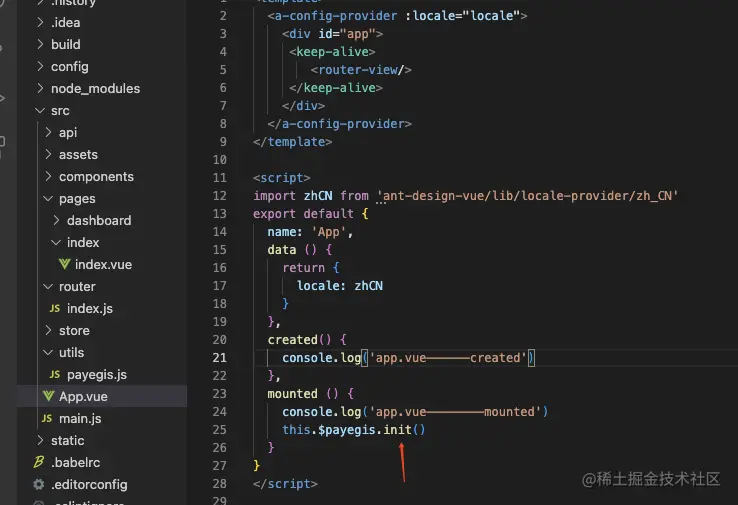Click the JS icon beside main.js
This screenshot has width=738, height=505.
point(47,418)
